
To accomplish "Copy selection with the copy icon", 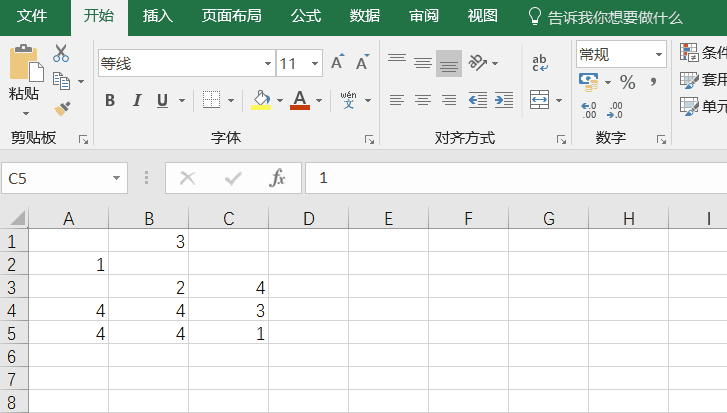I will click(61, 81).
